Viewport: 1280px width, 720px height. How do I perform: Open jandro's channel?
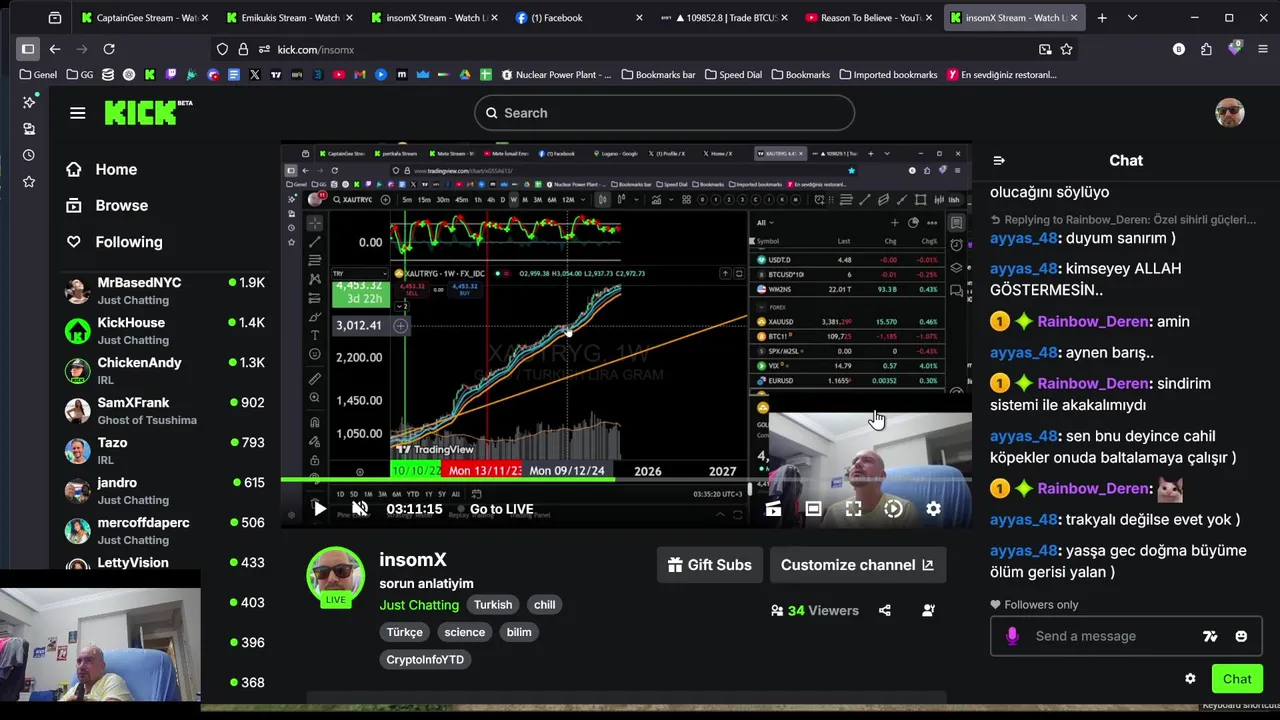(164, 491)
